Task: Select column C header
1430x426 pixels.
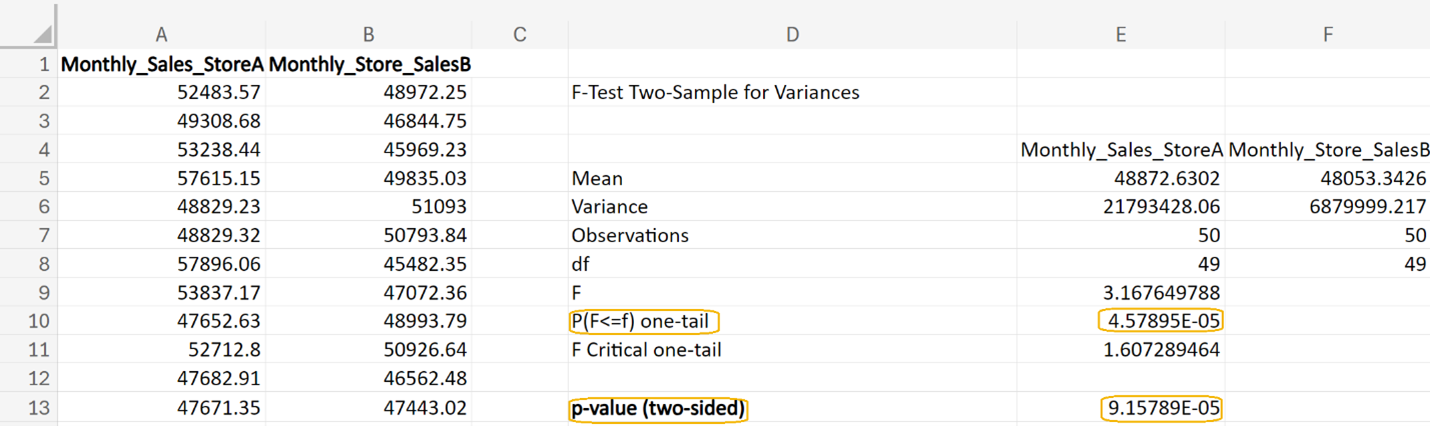Action: [x=519, y=35]
